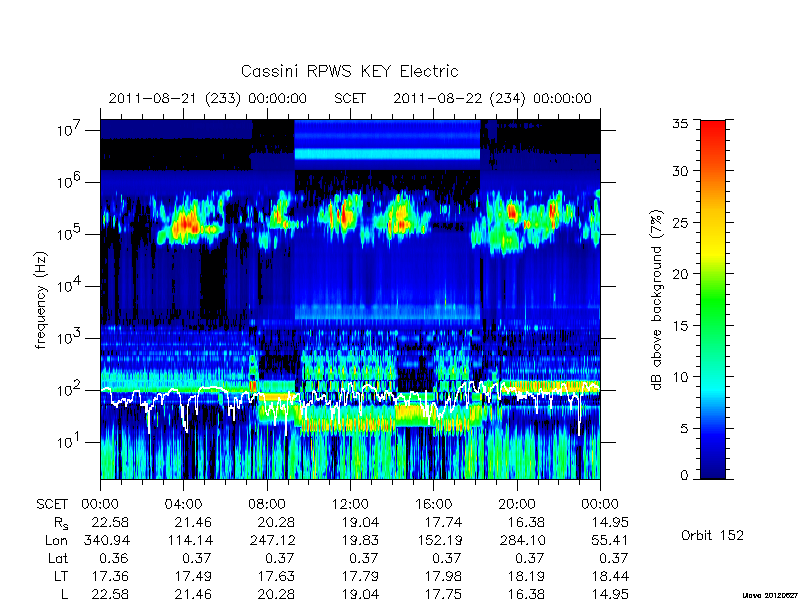
Task: Select Lon value 19.83
Action: click(x=359, y=540)
